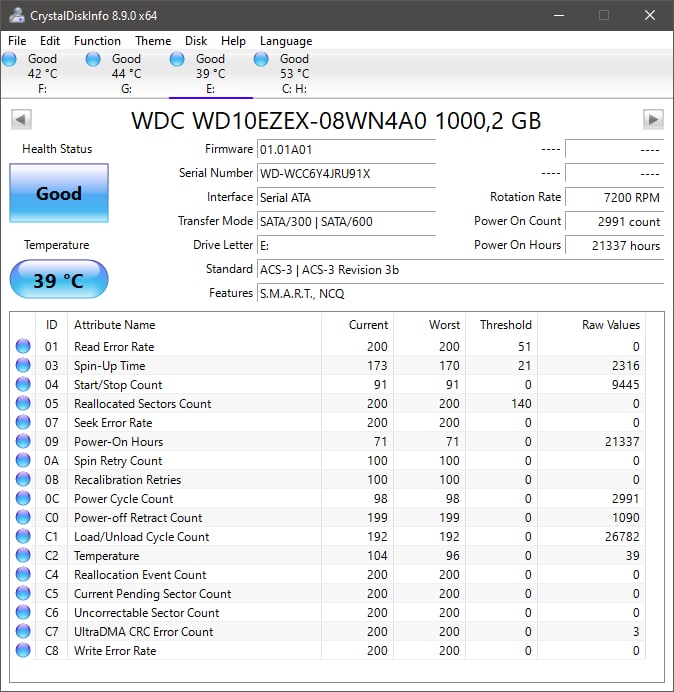Click blue status orb for drive F:
The width and height of the screenshot is (674, 692).
(x=9, y=59)
